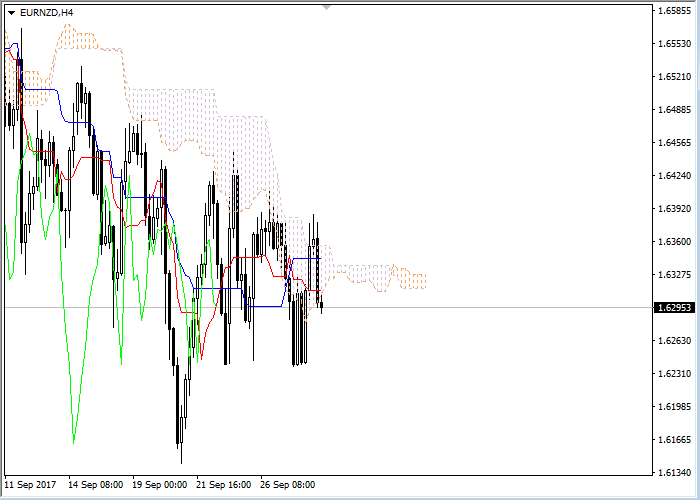This screenshot has height=500, width=700.
Task: Click the 26 Sep 08:00 date label
Action: 288,485
